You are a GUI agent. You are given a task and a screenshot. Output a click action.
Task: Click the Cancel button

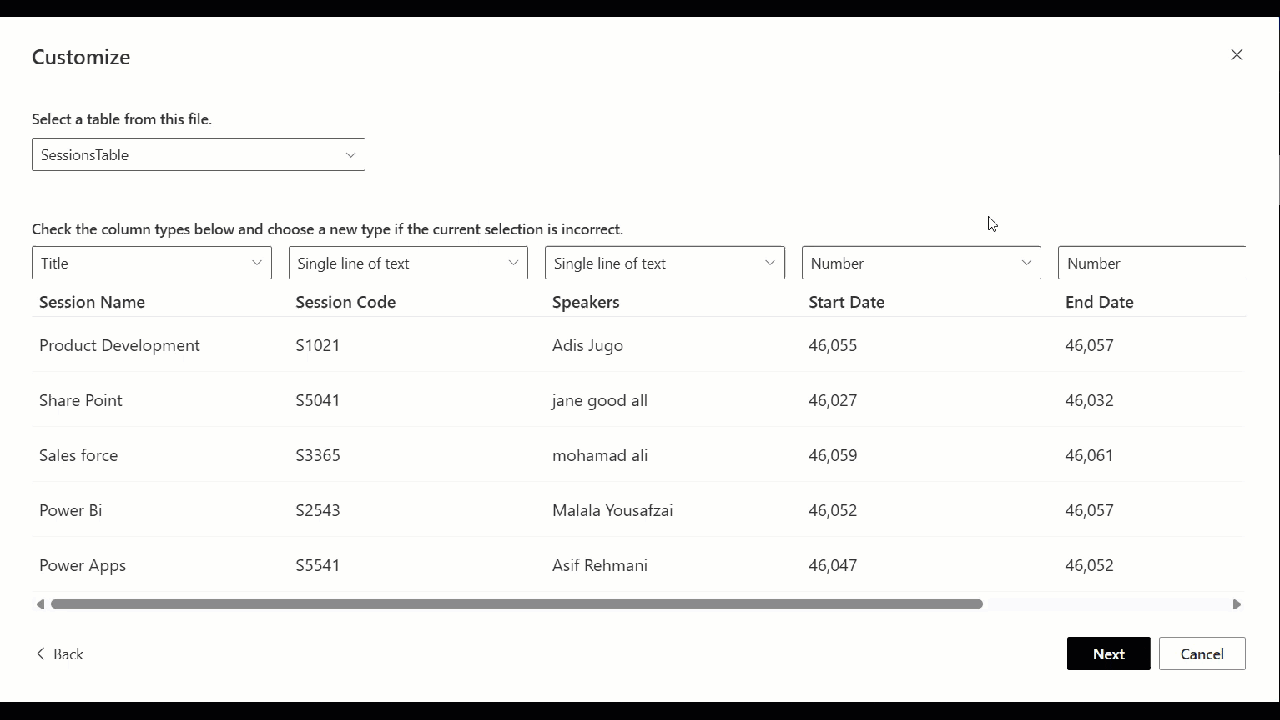[1202, 653]
